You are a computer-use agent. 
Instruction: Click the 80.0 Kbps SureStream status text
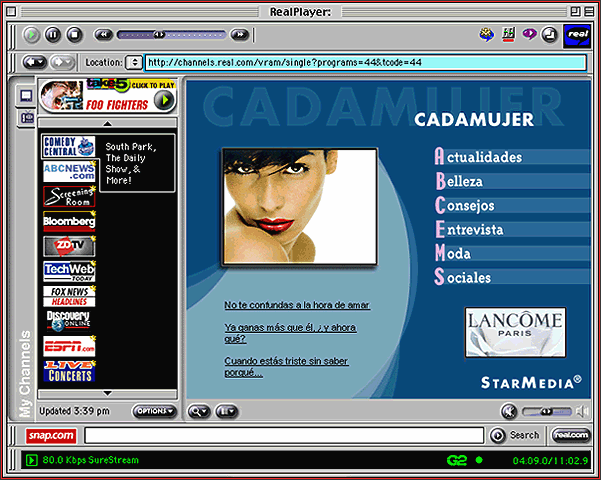[90, 460]
